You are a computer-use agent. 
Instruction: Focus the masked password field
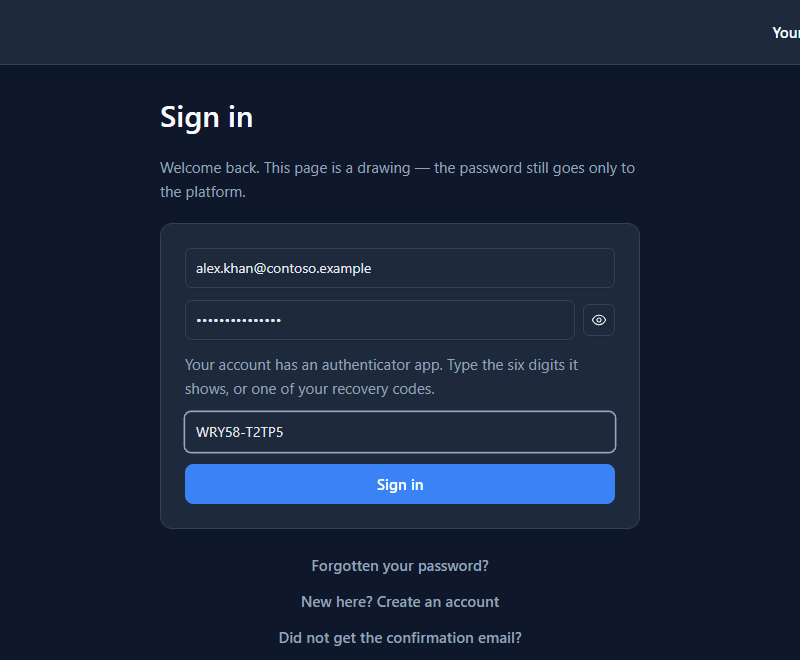[x=380, y=320]
